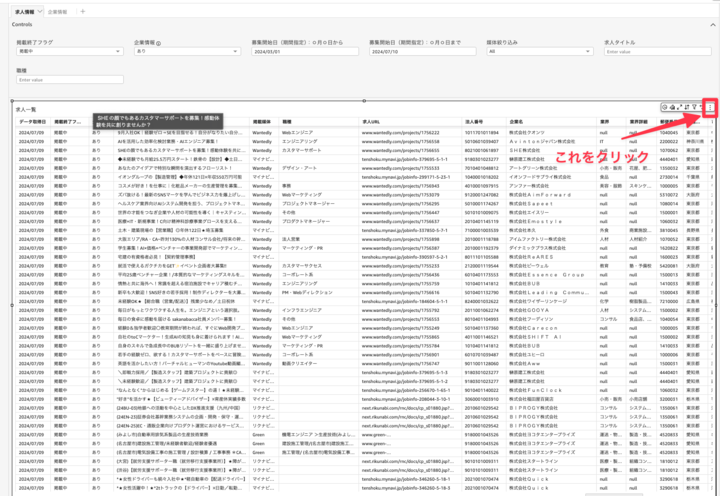720x496 pixels.
Task: Click the 動画クリエイター job type cell
Action: [x=299, y=364]
